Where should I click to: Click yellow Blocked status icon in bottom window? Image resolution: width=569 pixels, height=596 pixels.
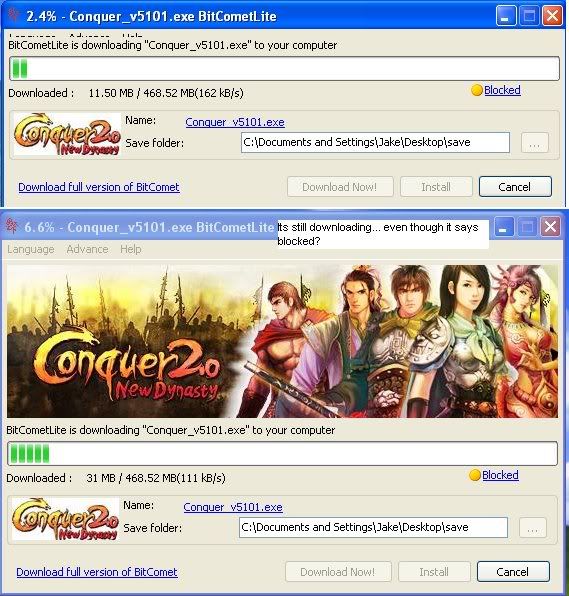pyautogui.click(x=475, y=475)
